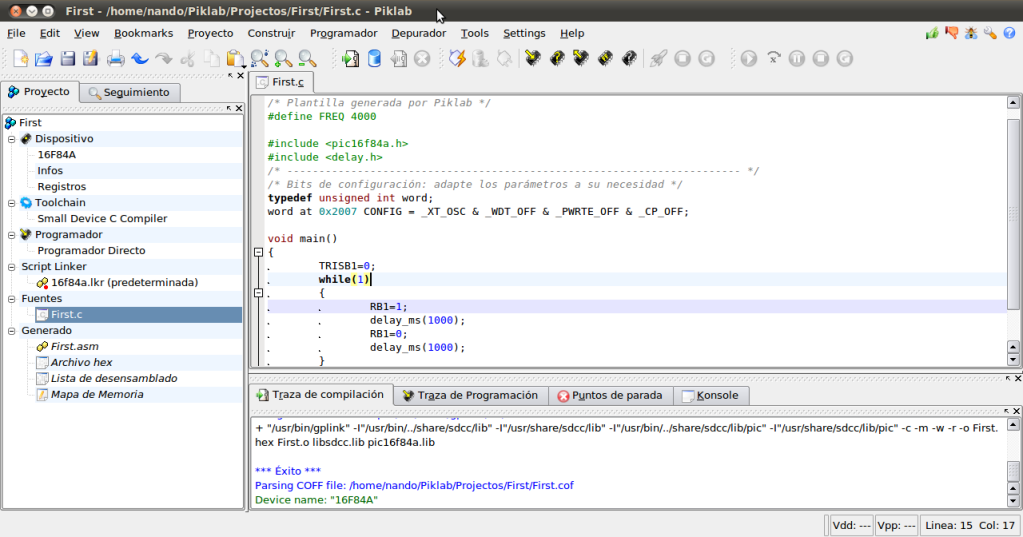Open the Proyecto menu
The image size is (1023, 537).
click(x=210, y=33)
